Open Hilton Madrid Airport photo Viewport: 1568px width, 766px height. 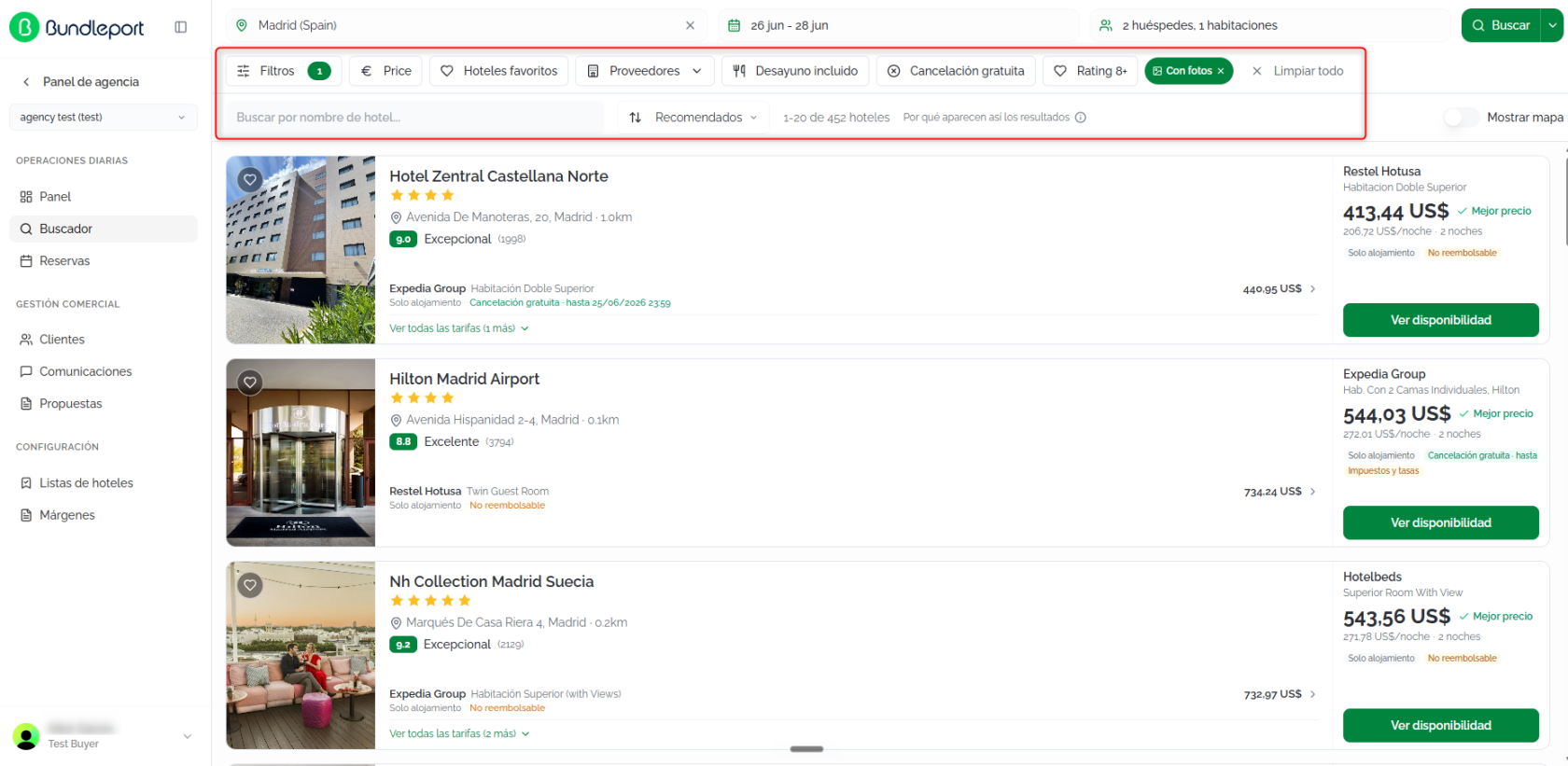click(301, 453)
